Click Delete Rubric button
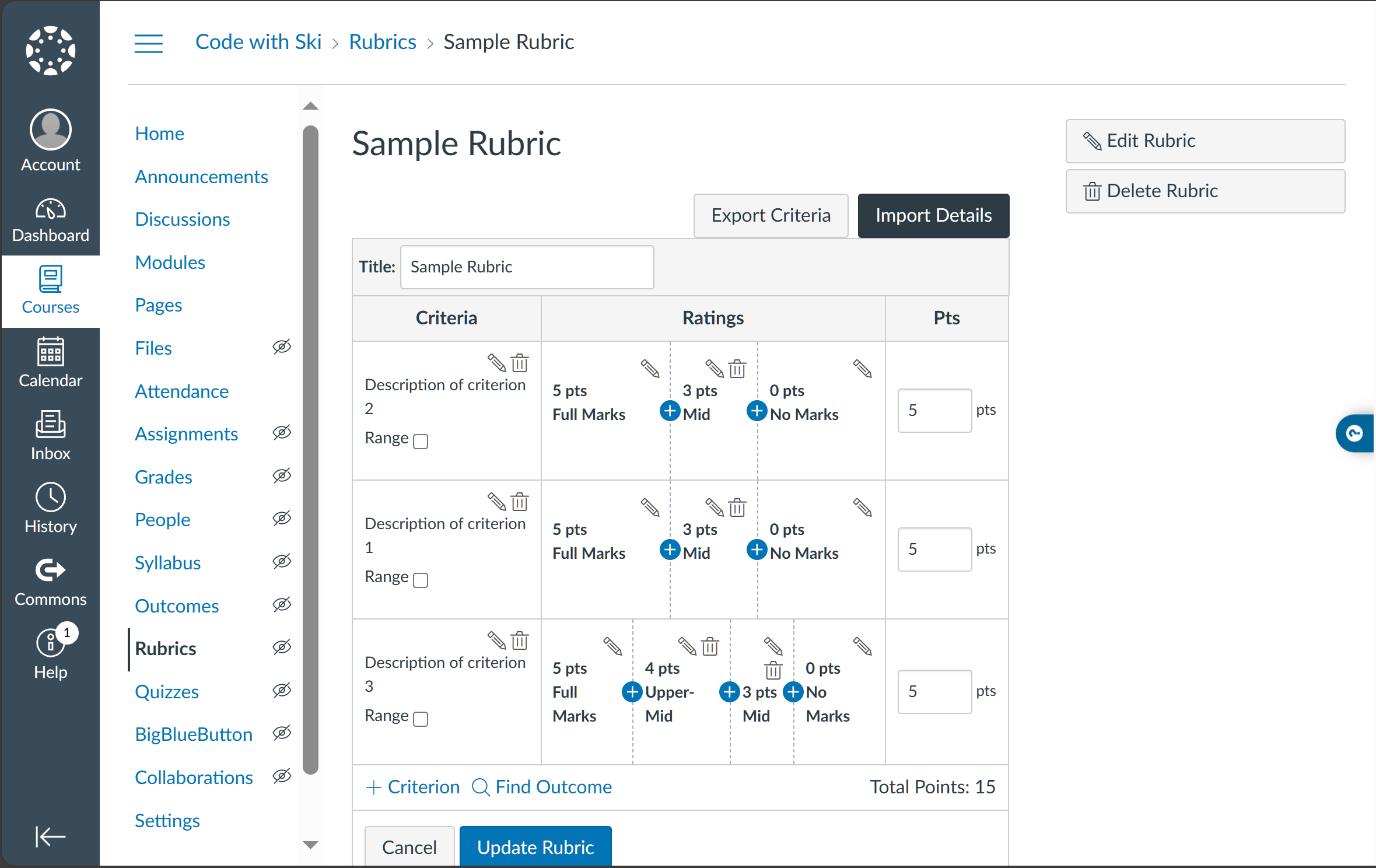1376x868 pixels. pyautogui.click(x=1206, y=191)
